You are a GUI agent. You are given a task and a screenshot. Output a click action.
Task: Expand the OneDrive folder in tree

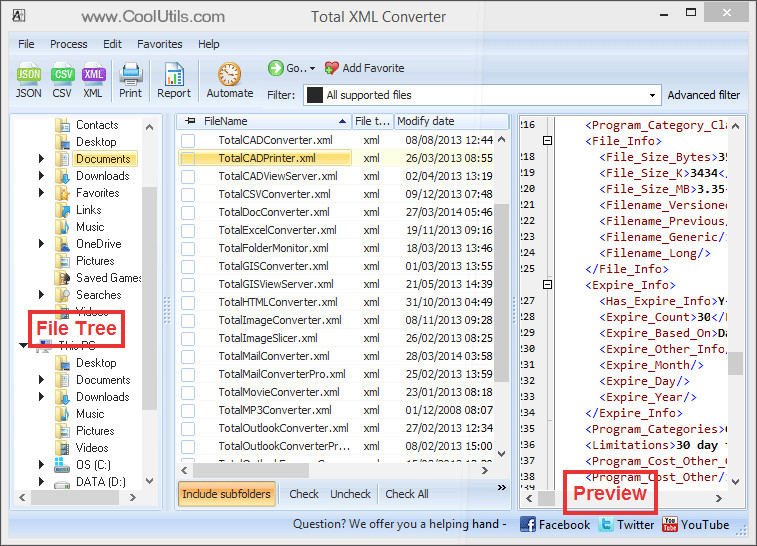point(42,244)
